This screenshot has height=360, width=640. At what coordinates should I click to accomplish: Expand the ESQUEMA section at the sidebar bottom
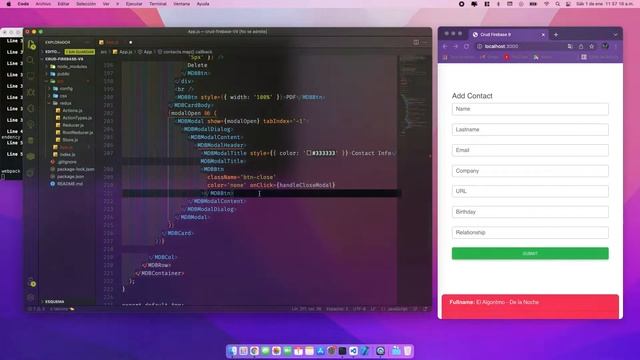(x=54, y=302)
